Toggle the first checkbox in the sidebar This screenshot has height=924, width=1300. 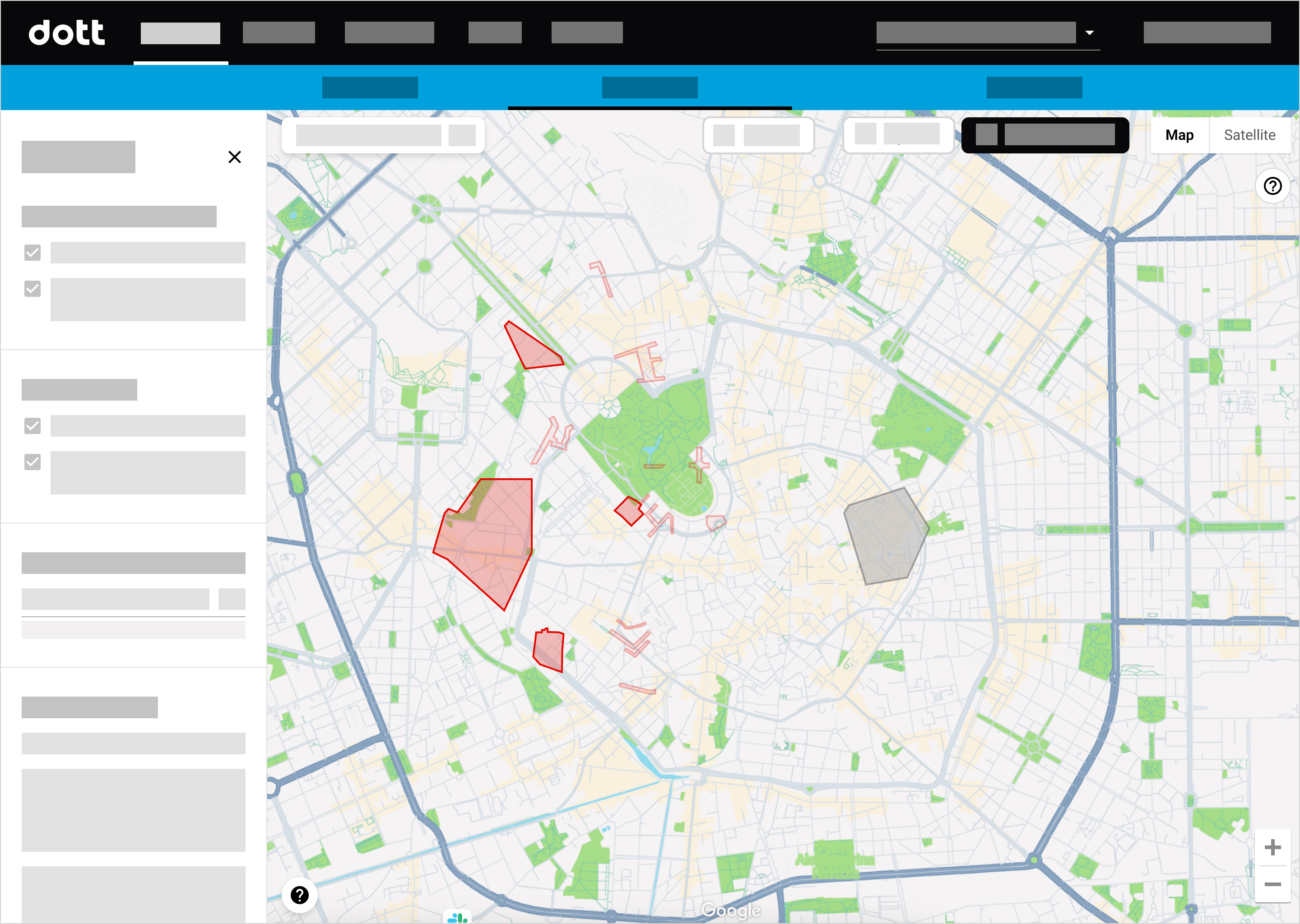tap(32, 253)
